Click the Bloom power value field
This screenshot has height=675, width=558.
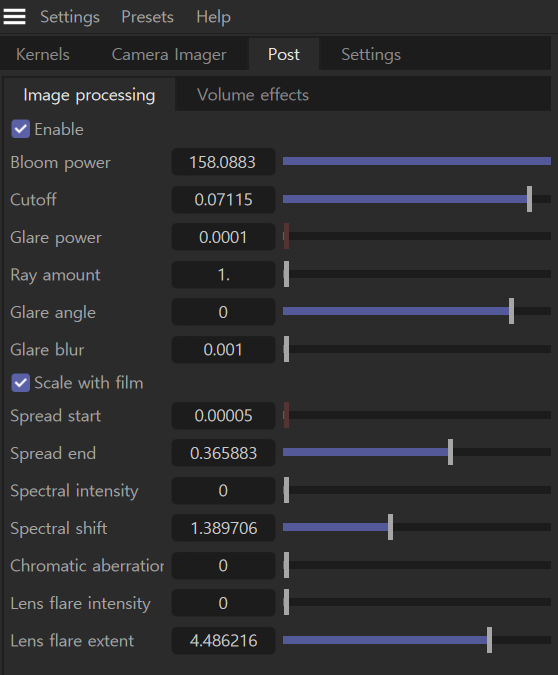tap(223, 162)
